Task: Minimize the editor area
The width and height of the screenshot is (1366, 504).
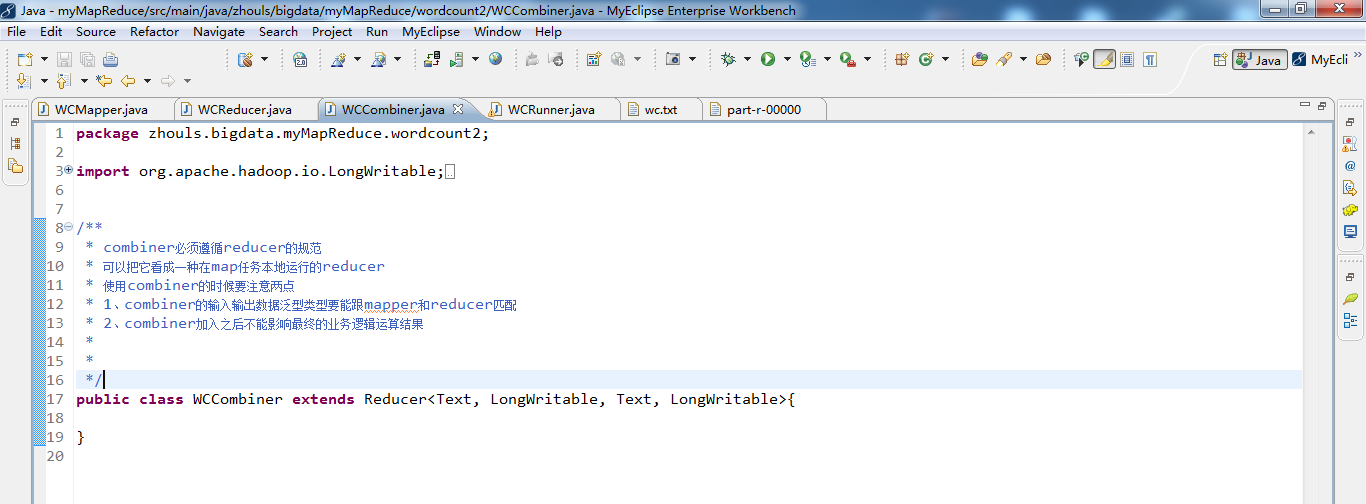Action: [x=1304, y=104]
